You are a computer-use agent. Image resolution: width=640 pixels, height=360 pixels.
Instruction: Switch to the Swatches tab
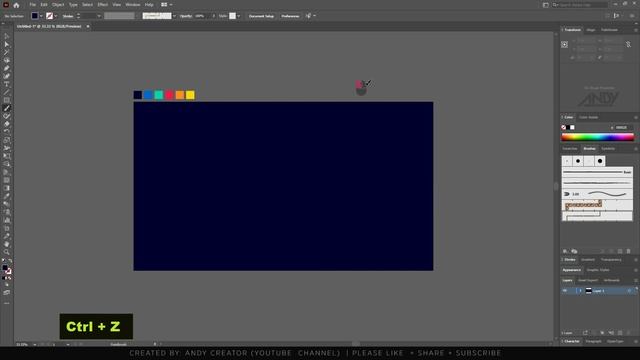(570, 149)
